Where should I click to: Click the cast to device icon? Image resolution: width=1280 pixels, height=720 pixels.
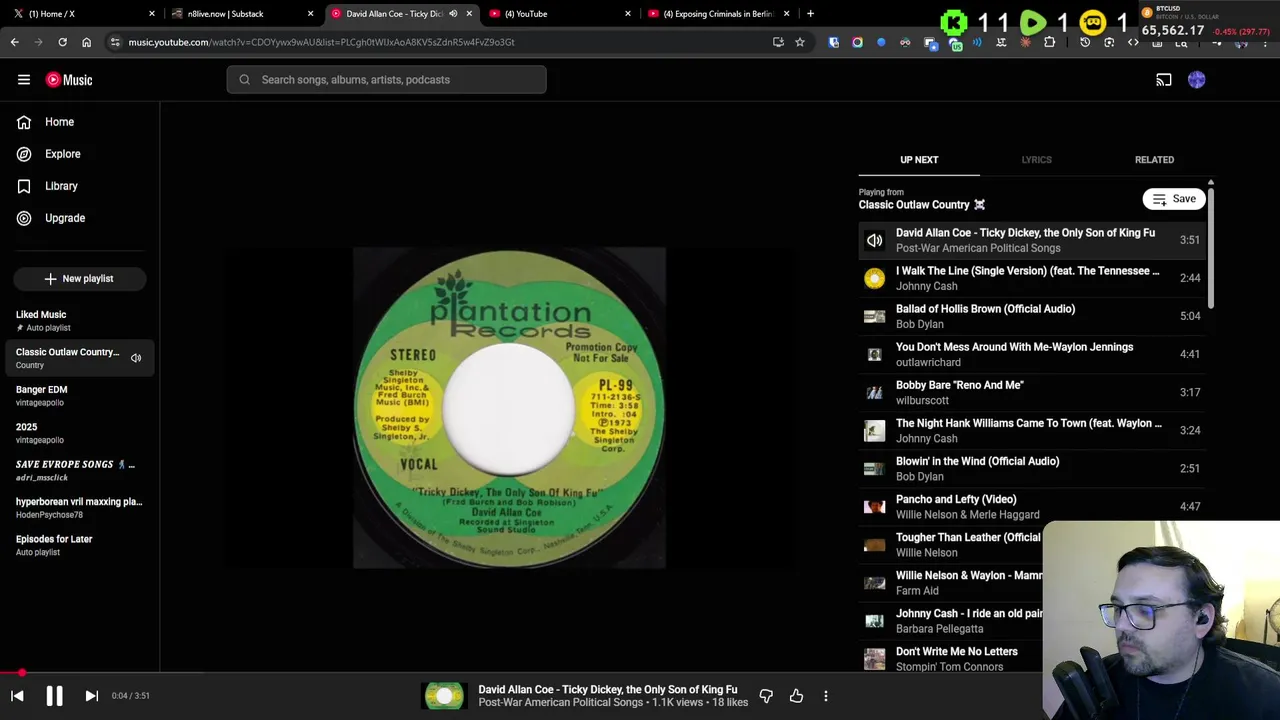coord(1164,80)
